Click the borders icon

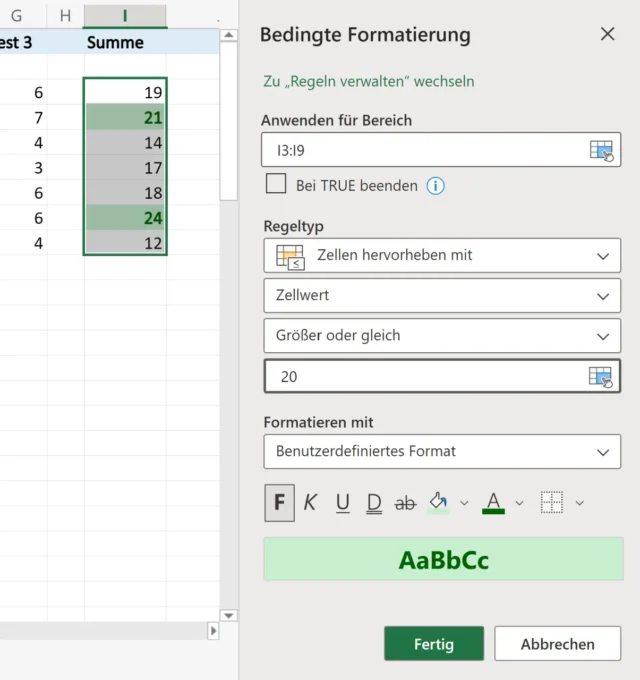click(551, 503)
